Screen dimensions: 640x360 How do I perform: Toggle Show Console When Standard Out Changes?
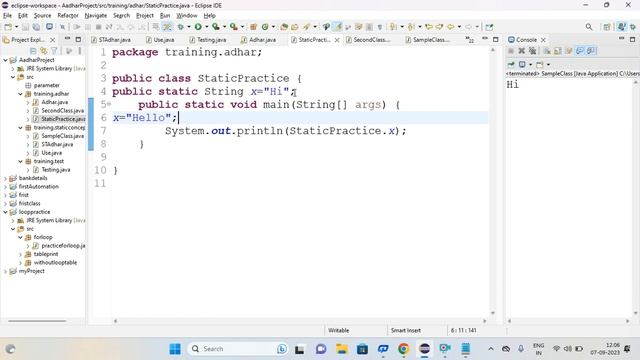pyautogui.click(x=580, y=51)
